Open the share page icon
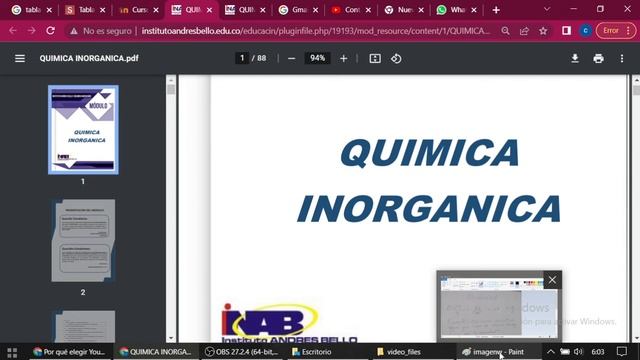 pyautogui.click(x=524, y=31)
